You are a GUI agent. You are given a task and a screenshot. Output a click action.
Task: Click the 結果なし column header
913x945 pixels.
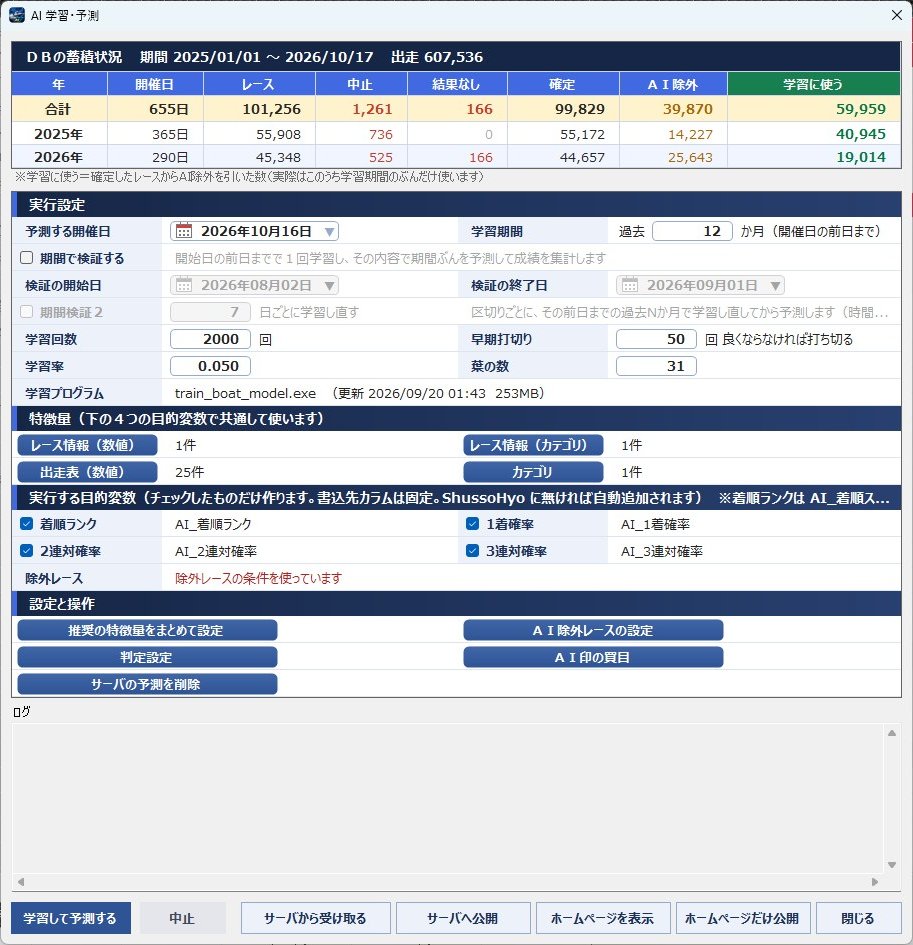[457, 84]
